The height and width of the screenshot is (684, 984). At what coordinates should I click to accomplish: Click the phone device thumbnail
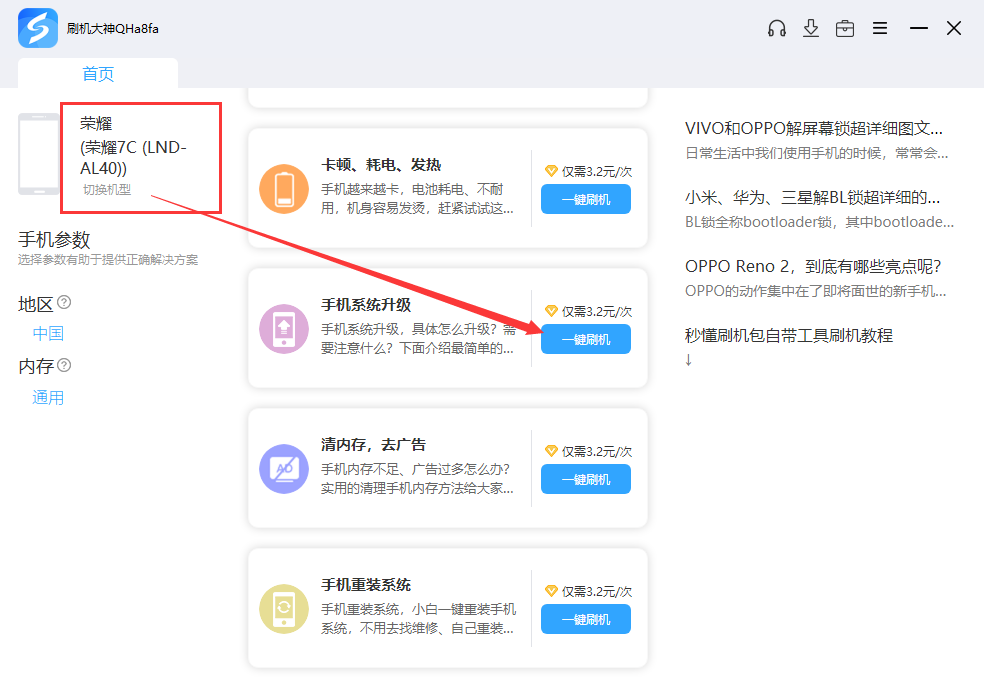coord(38,154)
